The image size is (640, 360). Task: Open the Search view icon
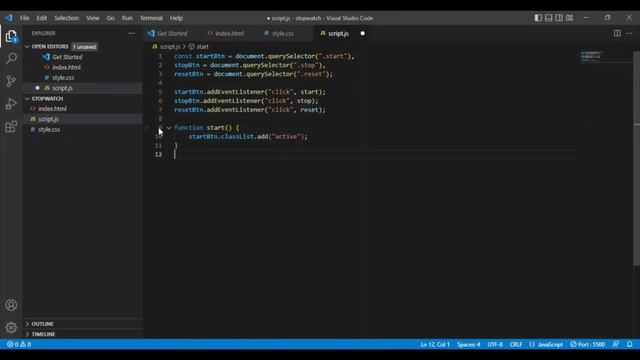point(11,58)
